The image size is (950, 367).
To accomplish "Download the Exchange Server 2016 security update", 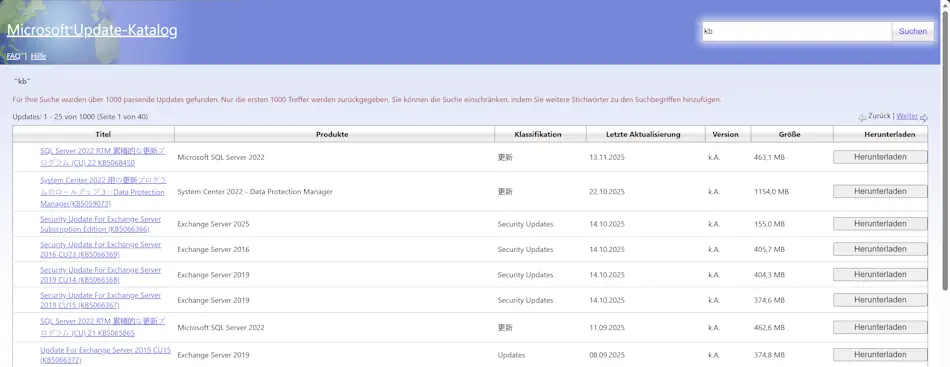I will pos(880,249).
